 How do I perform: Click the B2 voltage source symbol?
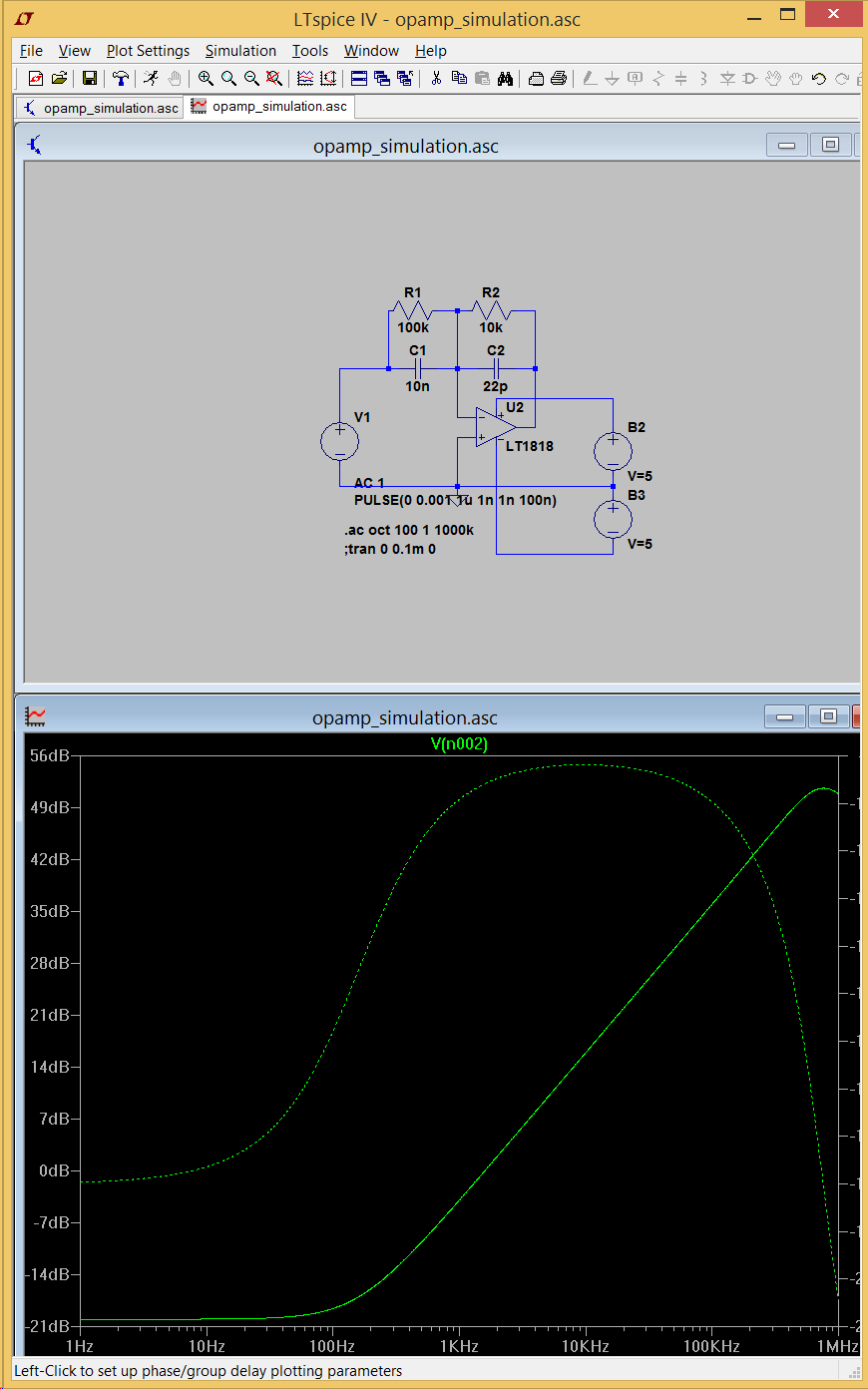click(613, 451)
